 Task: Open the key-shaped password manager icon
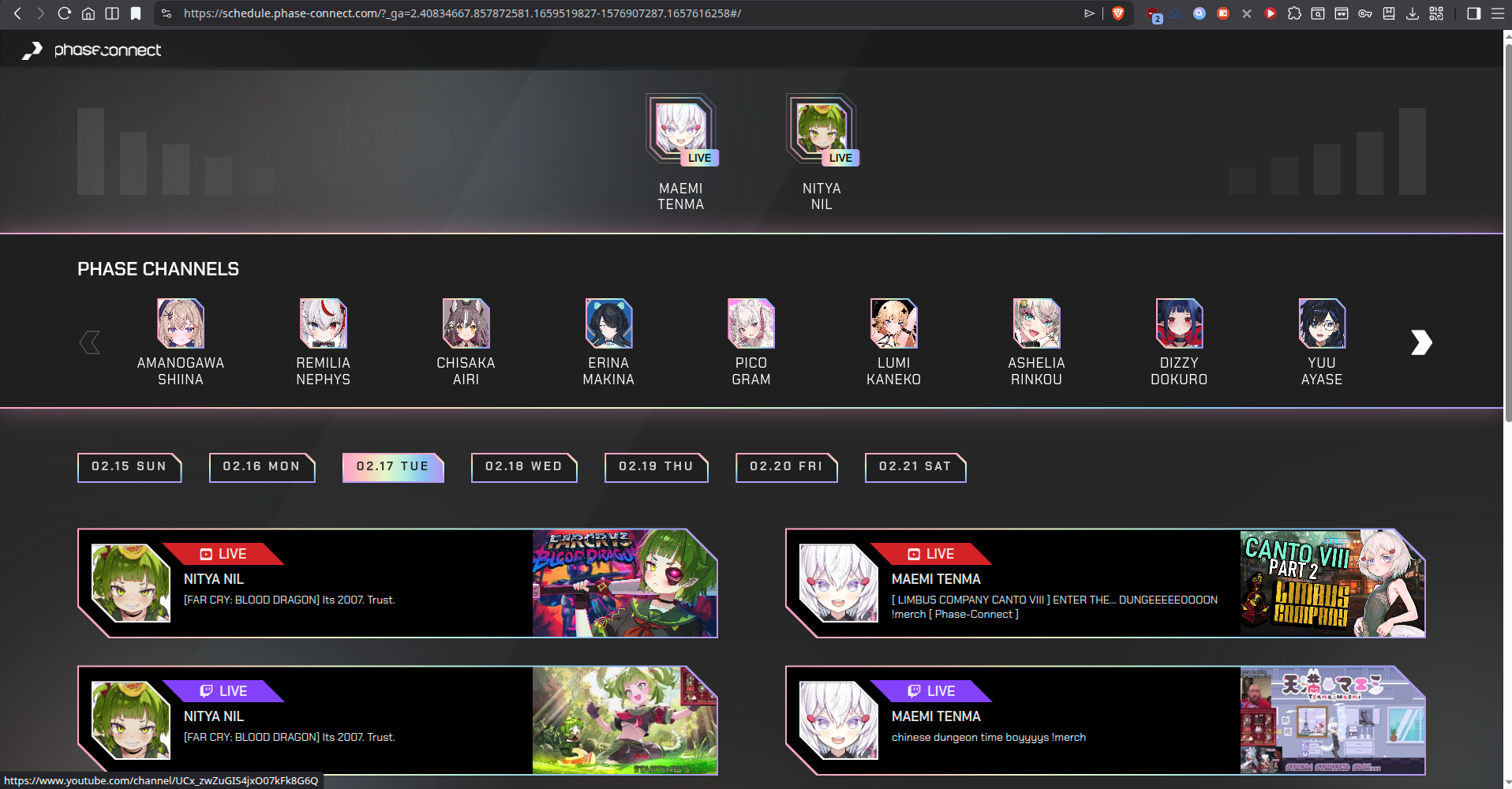click(1365, 13)
